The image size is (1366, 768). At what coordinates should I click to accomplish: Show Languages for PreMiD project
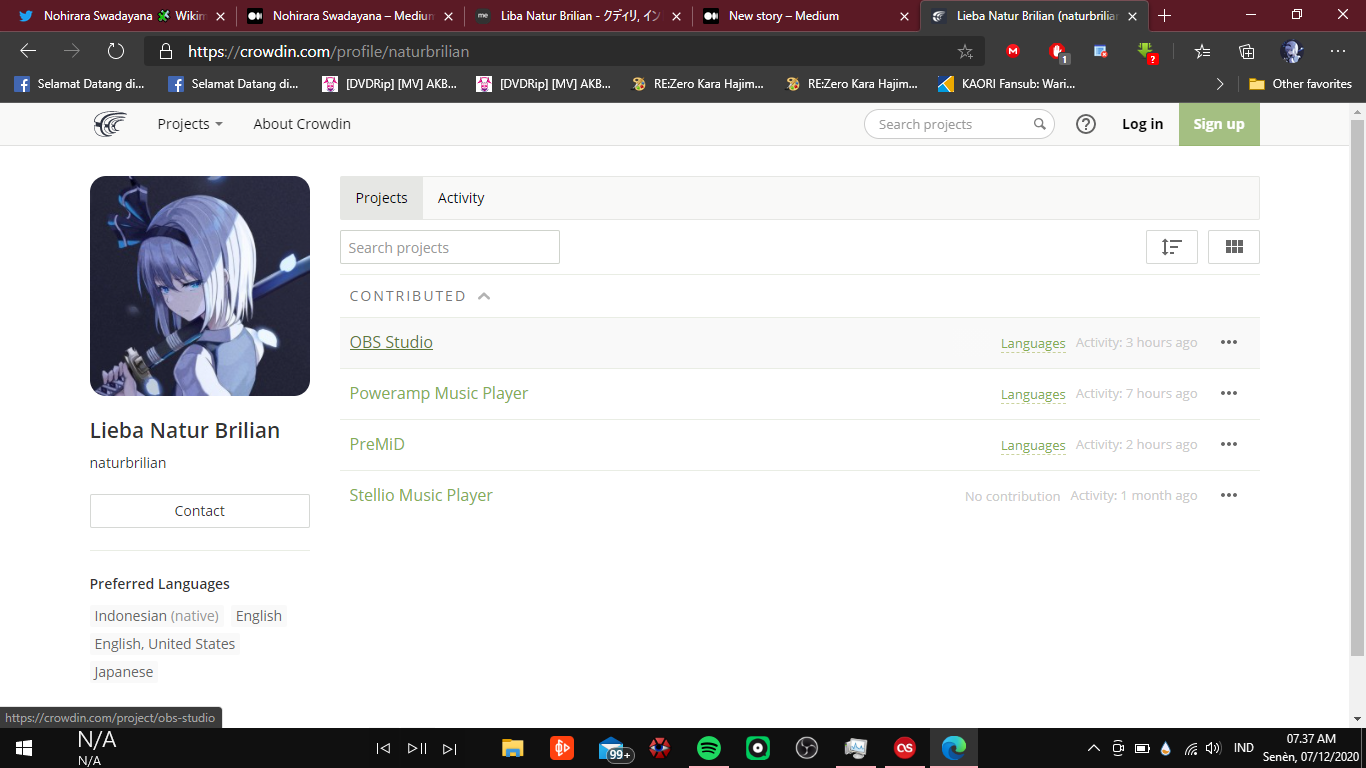coord(1032,445)
